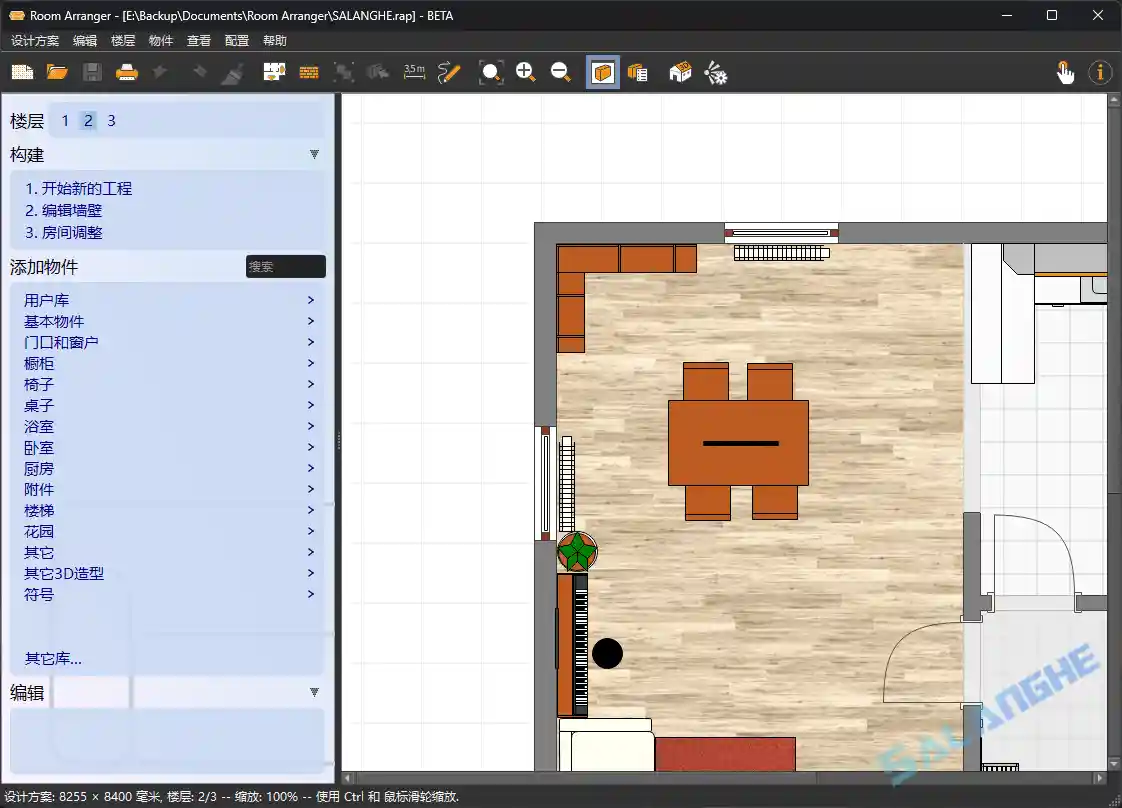
Task: Zoom in on the floor plan
Action: 526,72
